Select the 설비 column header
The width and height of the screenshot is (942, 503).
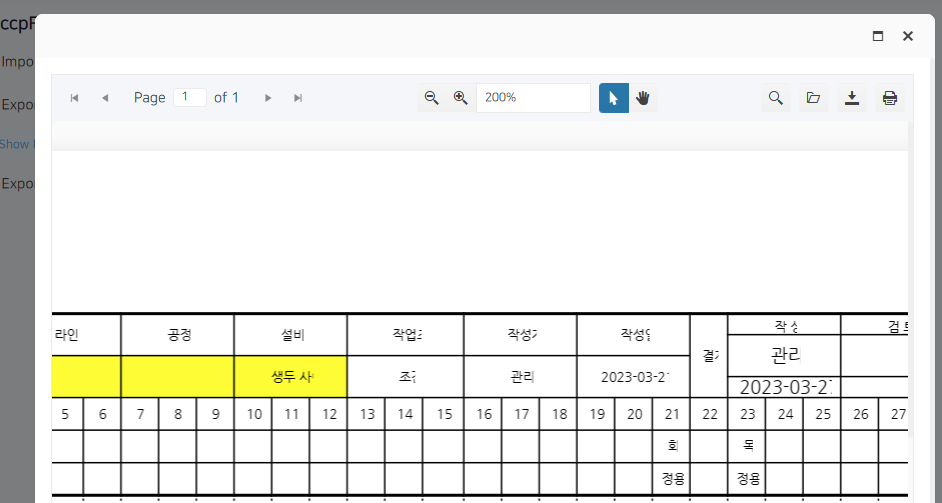291,335
